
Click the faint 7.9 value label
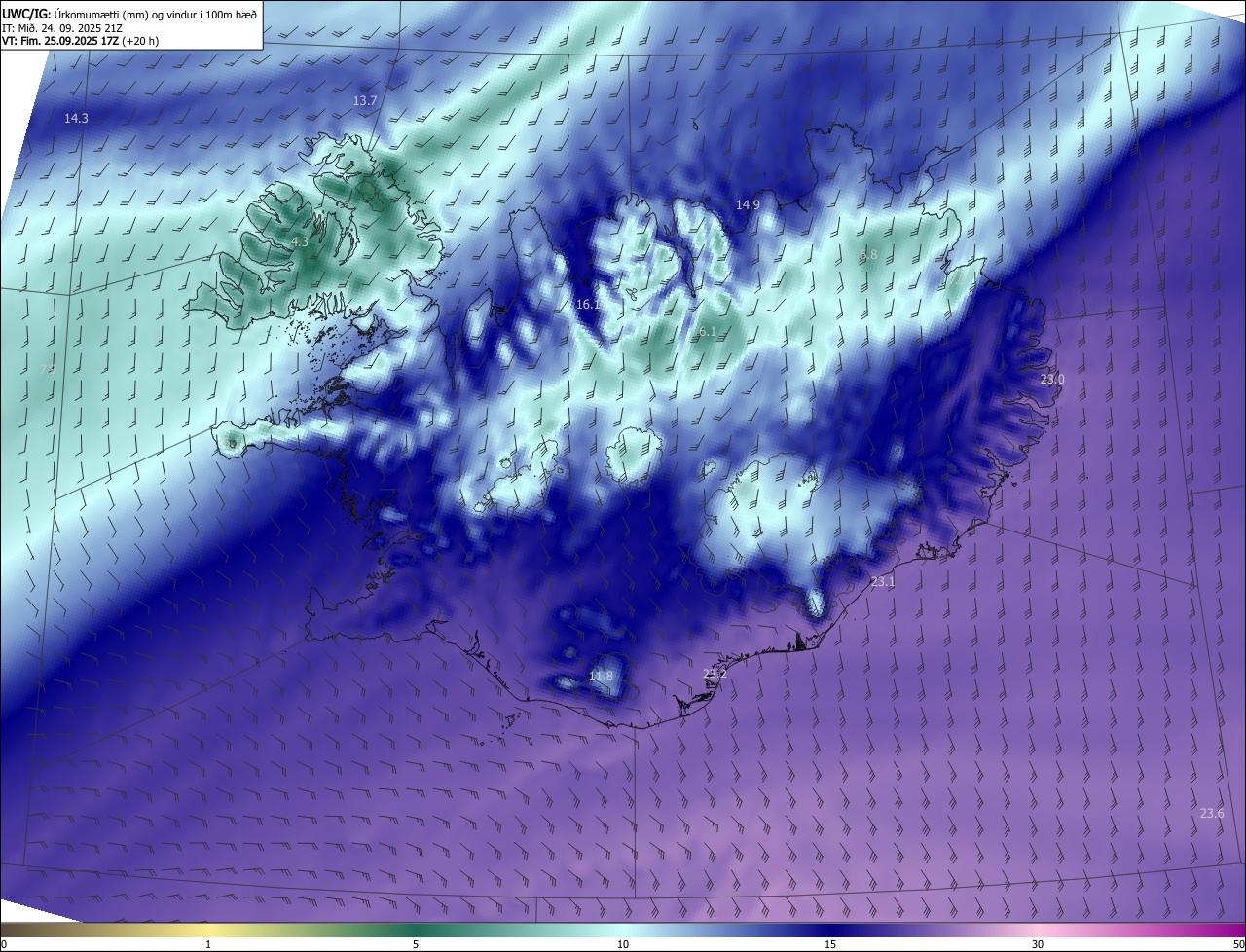point(47,369)
